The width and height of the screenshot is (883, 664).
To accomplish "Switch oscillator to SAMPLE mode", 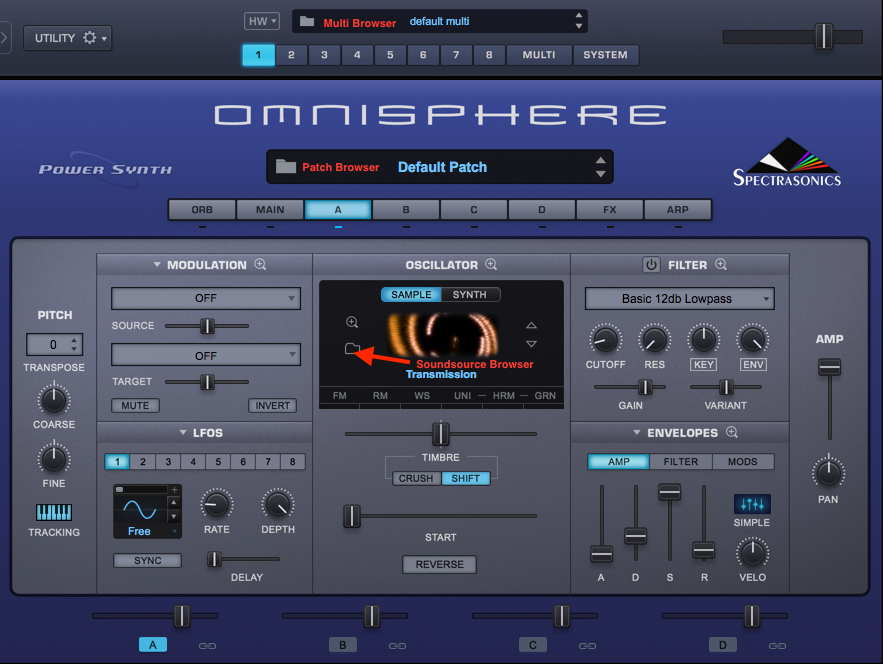I will point(411,295).
